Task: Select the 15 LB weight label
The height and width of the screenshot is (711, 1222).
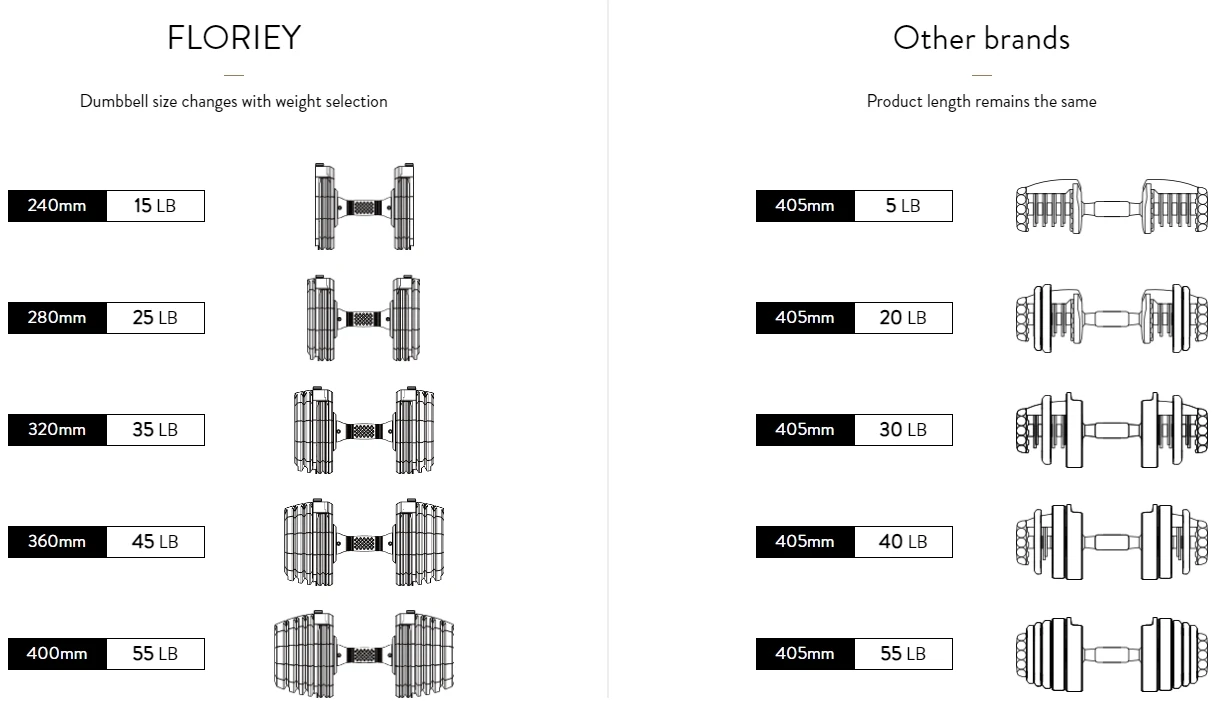Action: click(x=155, y=206)
